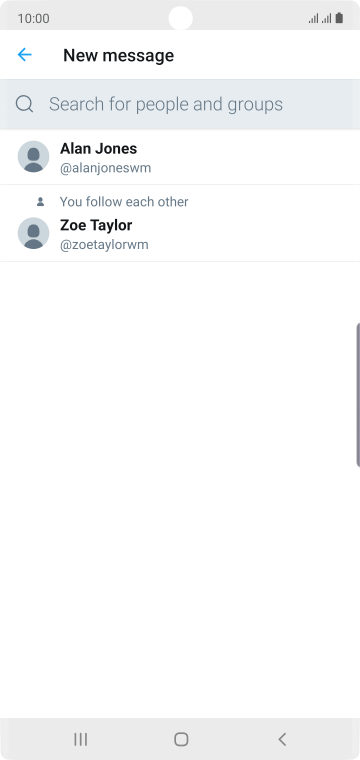The height and width of the screenshot is (760, 360).
Task: Select Alan Jones avatar picture
Action: point(33,157)
